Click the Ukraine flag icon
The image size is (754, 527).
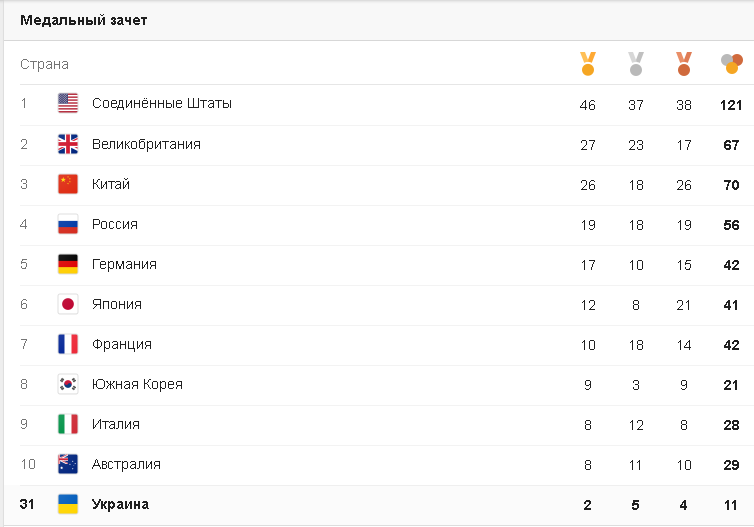point(68,504)
